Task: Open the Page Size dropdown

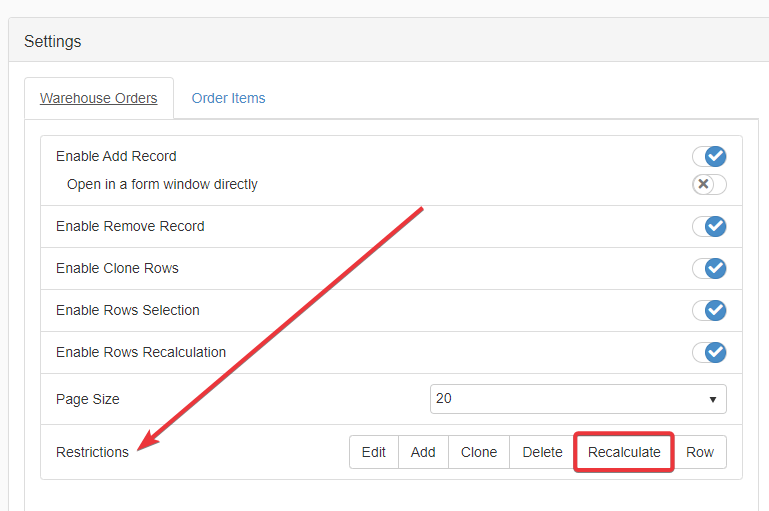Action: coord(578,398)
